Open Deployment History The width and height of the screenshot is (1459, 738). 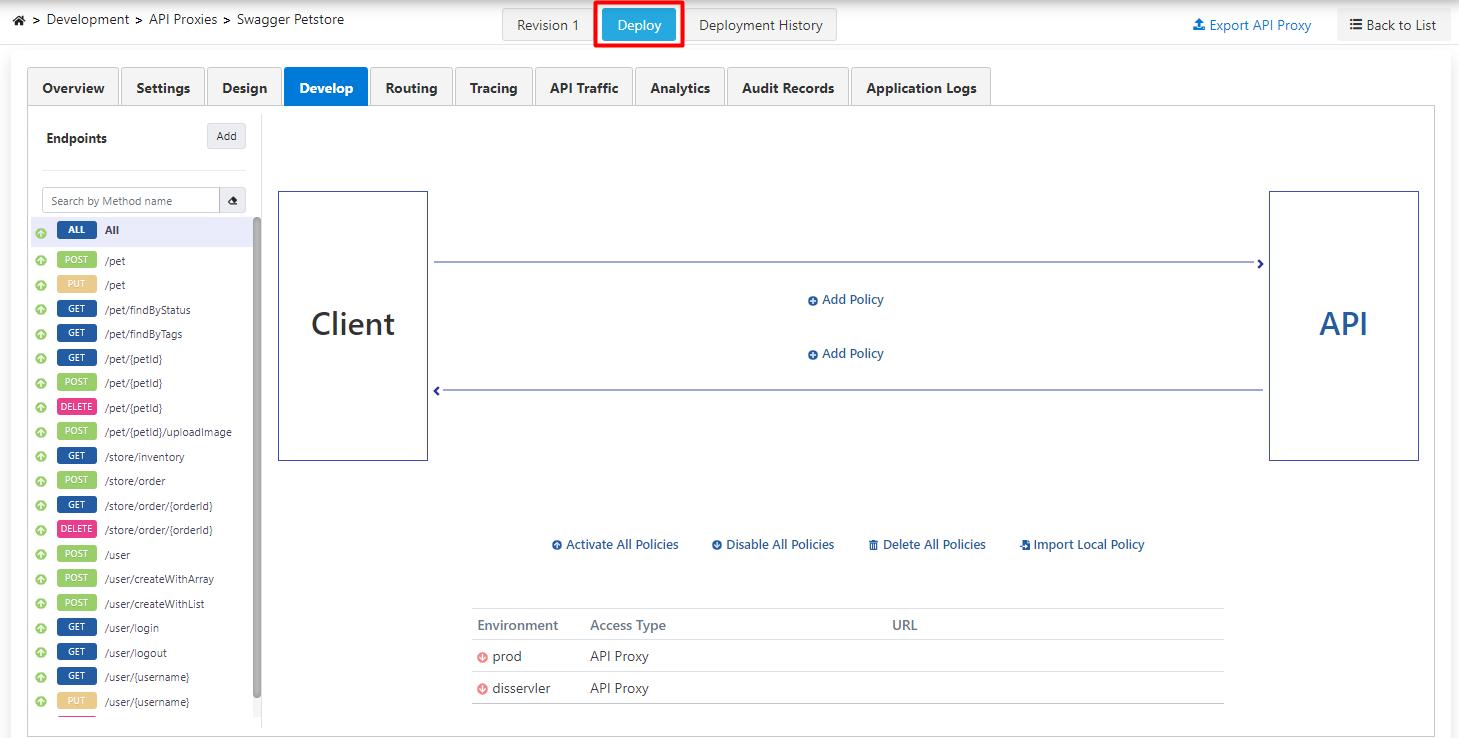760,25
